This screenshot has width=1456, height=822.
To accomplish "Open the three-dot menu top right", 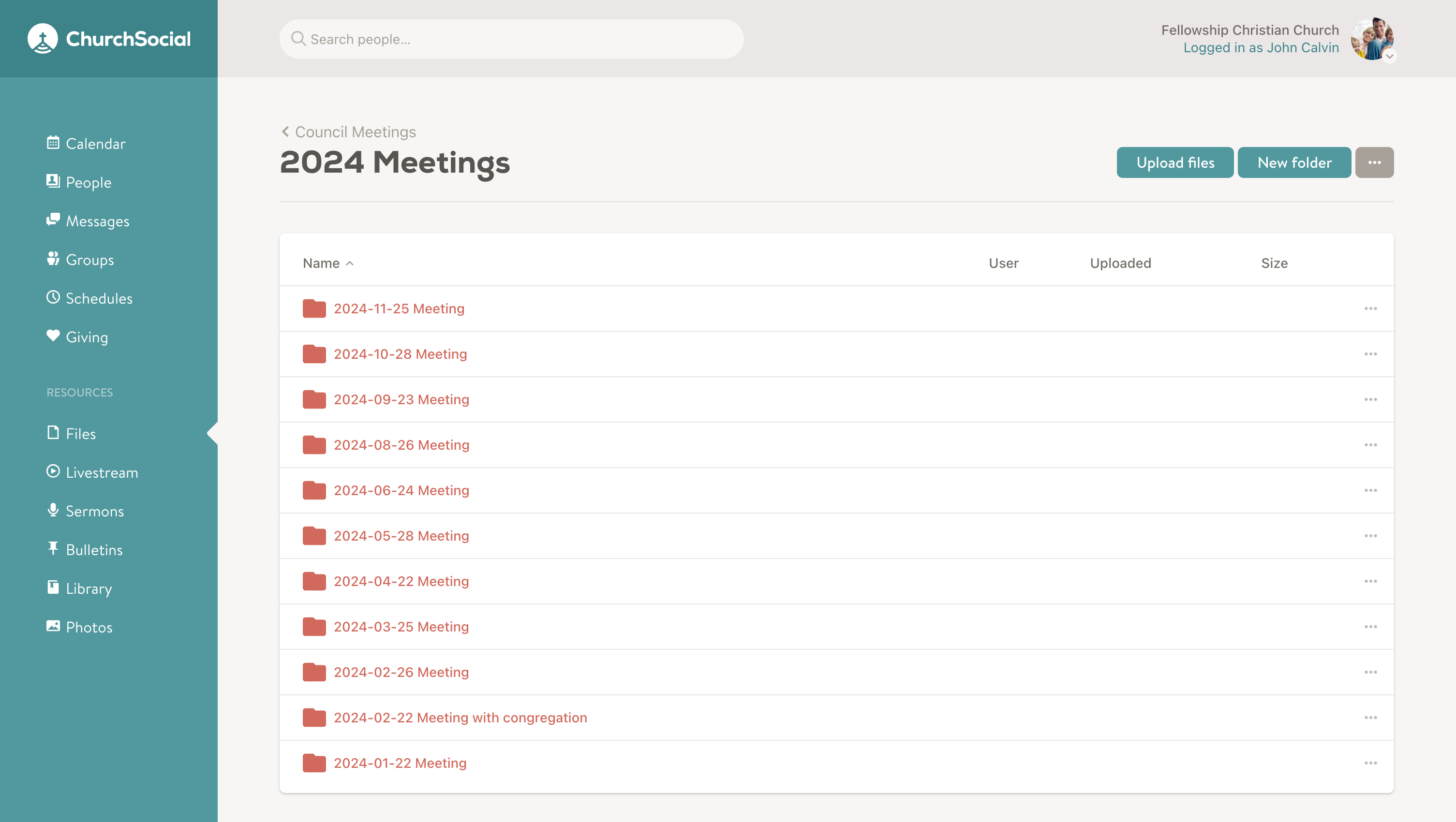I will (1374, 162).
